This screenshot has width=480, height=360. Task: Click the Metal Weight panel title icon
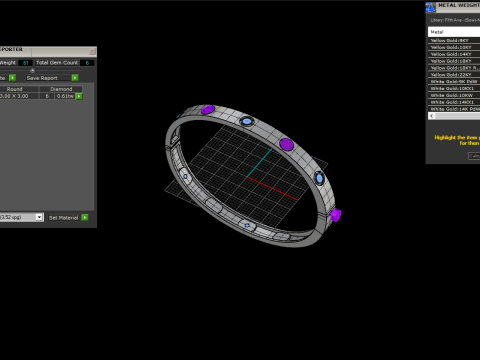point(430,7)
